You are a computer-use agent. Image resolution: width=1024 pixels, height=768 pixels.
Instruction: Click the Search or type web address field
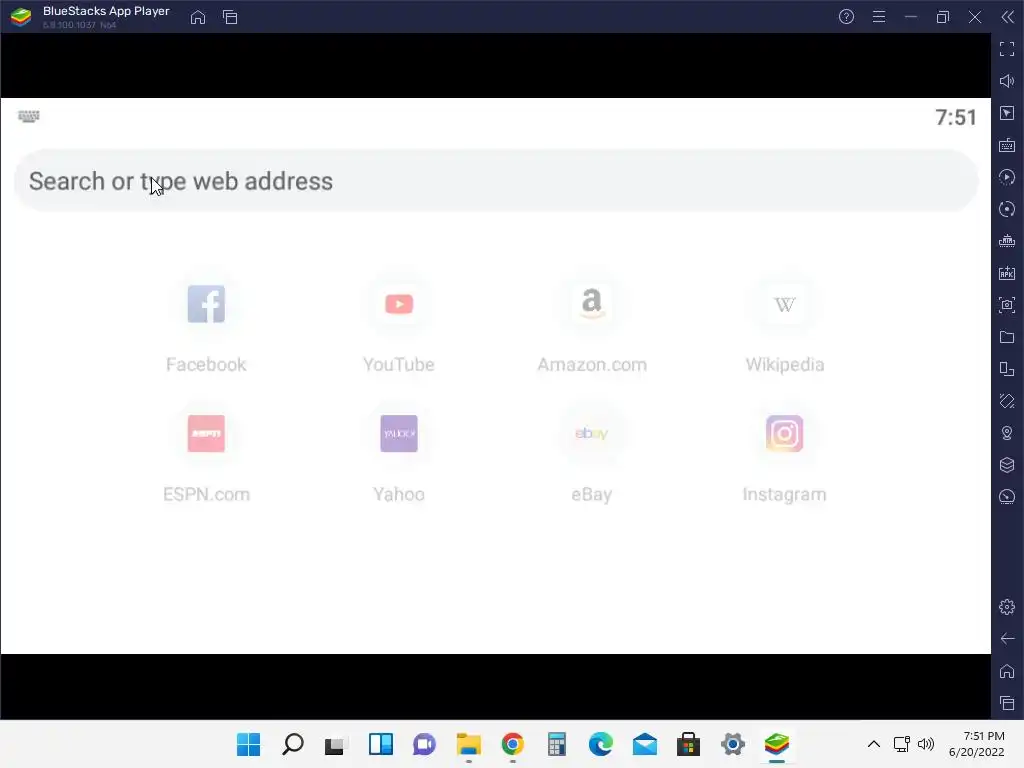click(496, 181)
